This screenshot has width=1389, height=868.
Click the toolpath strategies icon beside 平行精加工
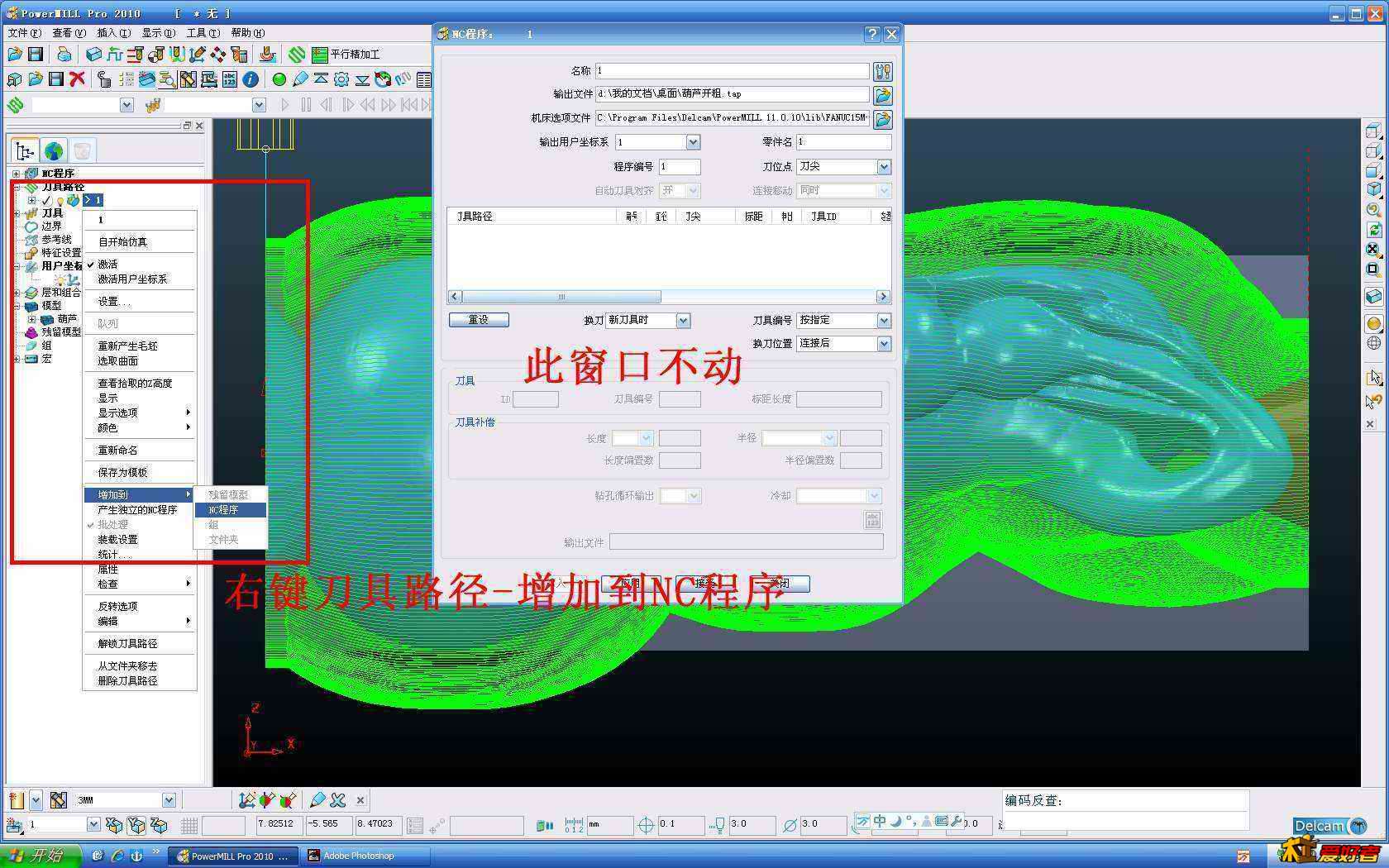tap(297, 55)
